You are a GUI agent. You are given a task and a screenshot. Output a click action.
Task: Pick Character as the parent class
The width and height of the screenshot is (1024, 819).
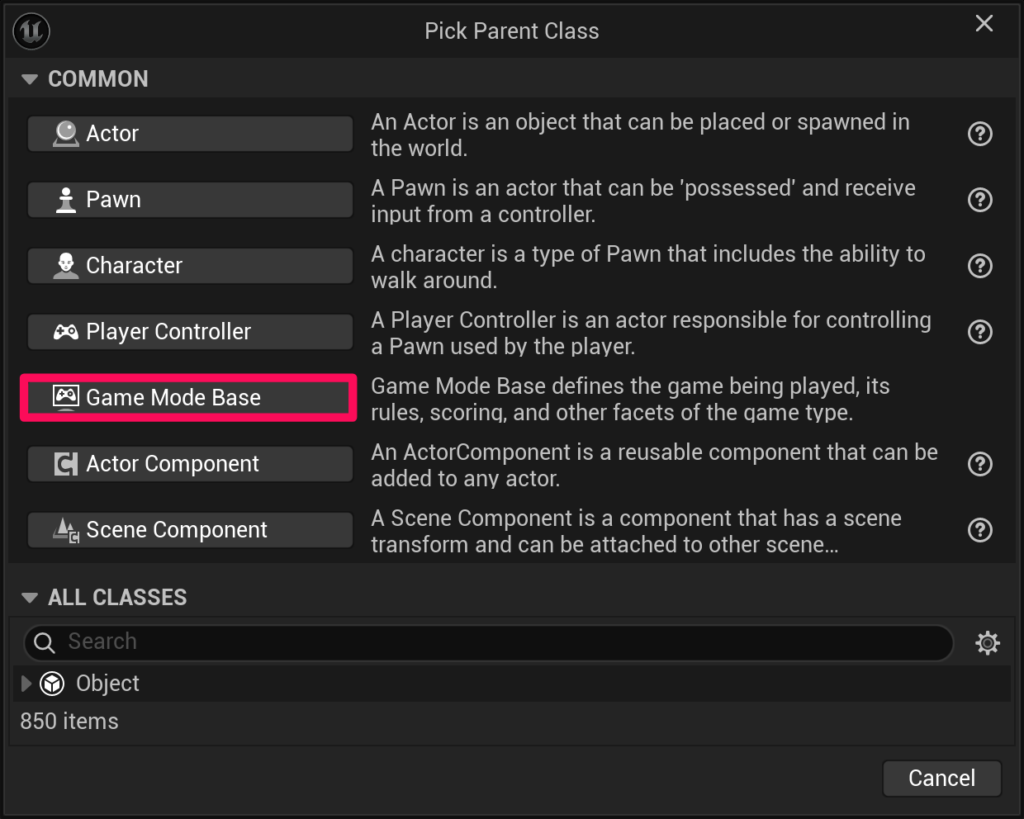pos(190,266)
